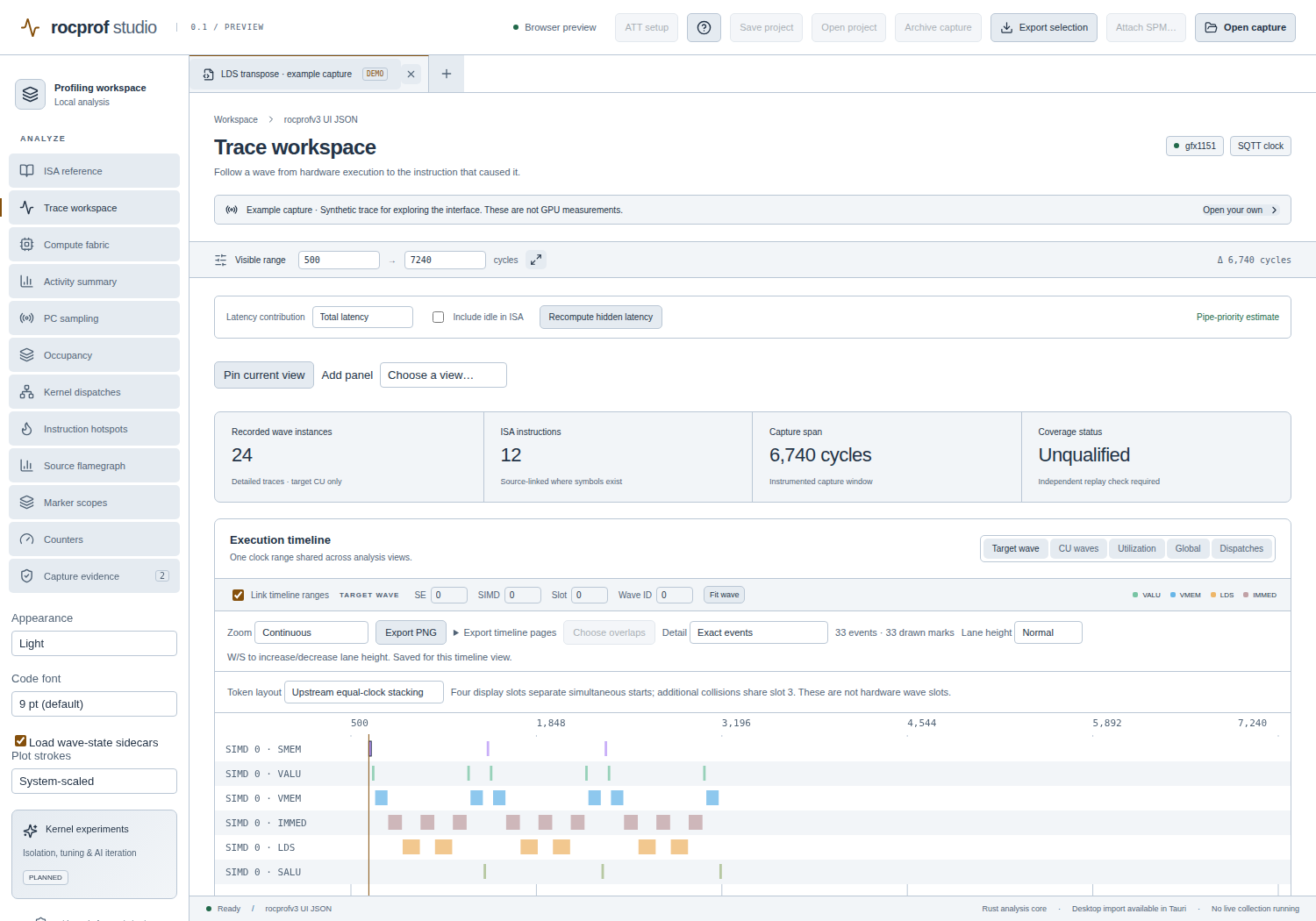Click the Marker scopes stack icon
The image size is (1316, 921).
(27, 503)
